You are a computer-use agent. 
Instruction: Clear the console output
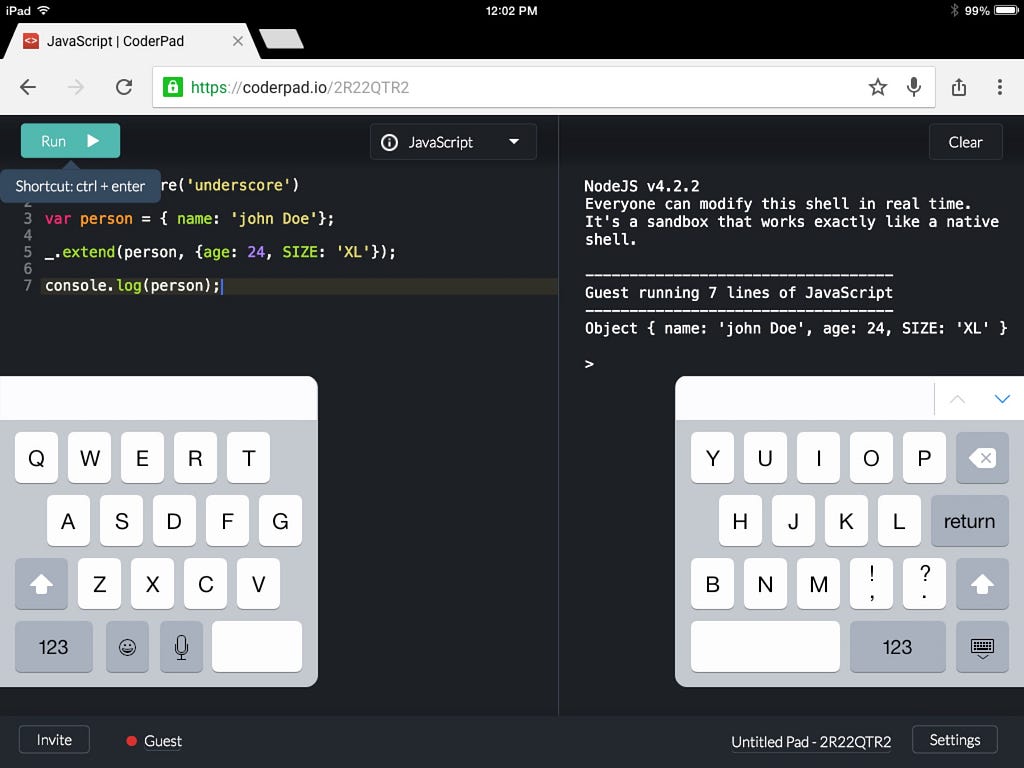point(965,141)
